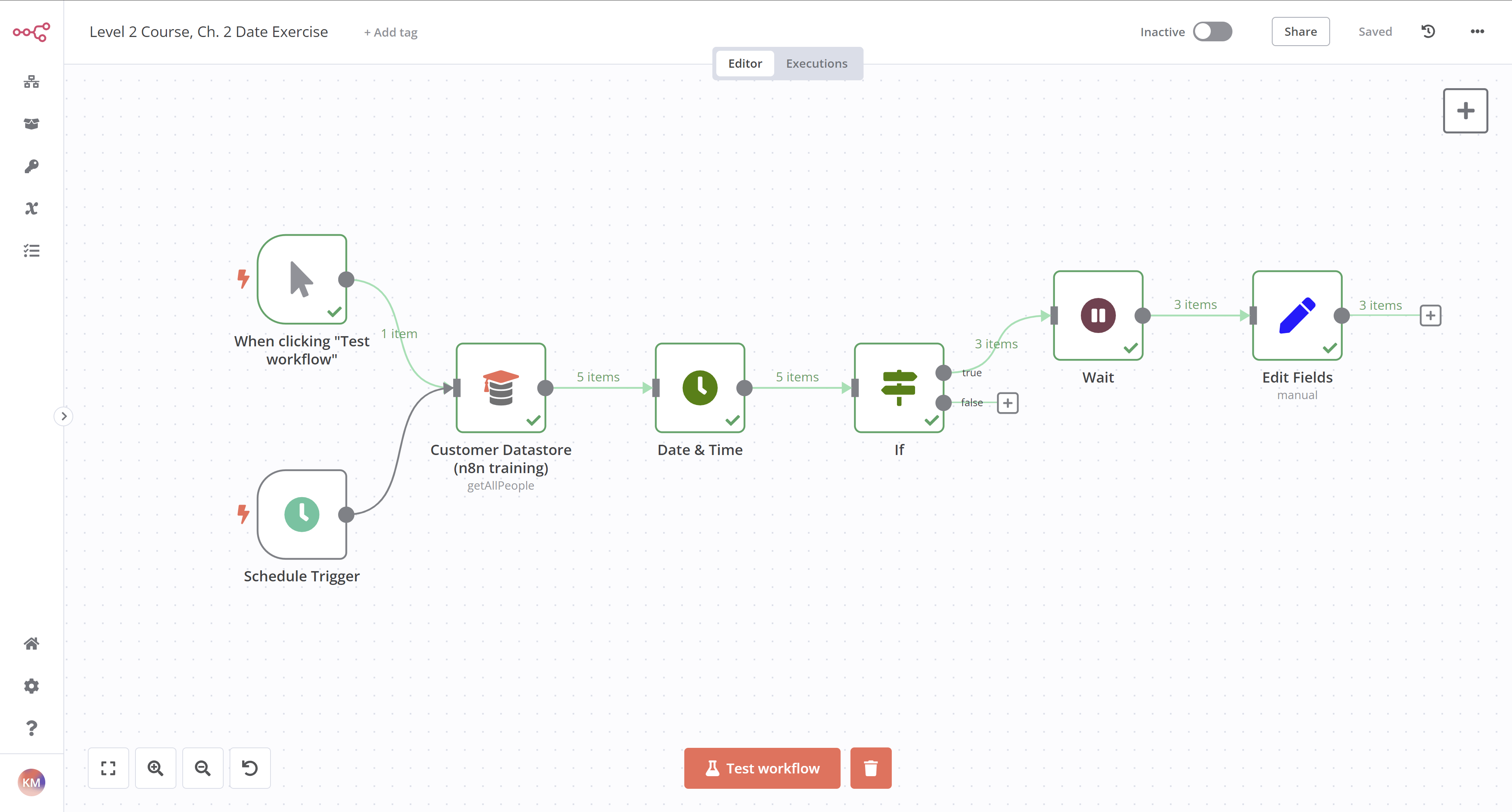The width and height of the screenshot is (1512, 812).
Task: Select the Schedule Trigger clock node
Action: point(302,514)
